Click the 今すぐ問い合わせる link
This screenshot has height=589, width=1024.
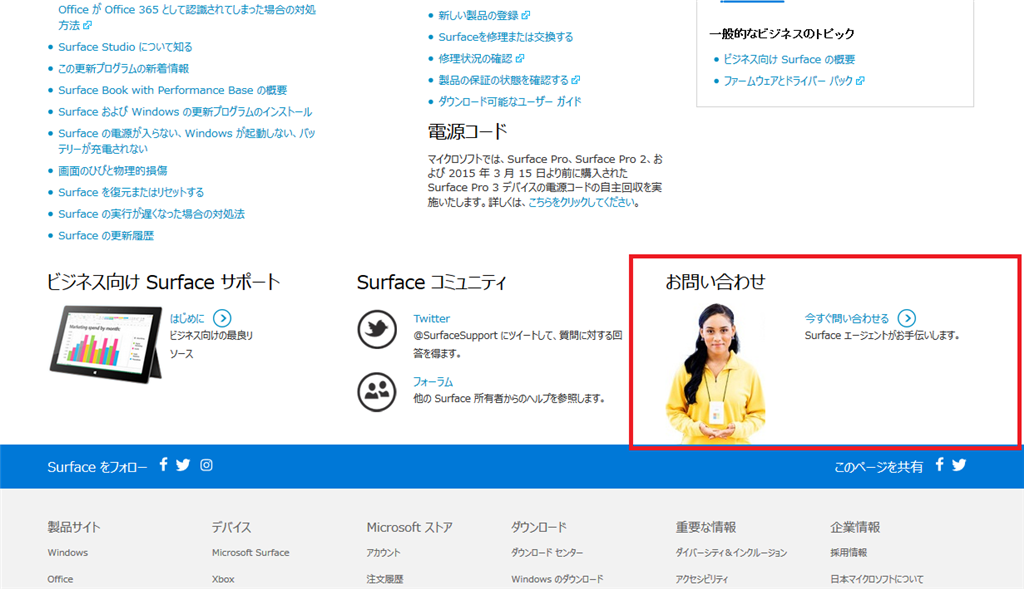click(x=846, y=318)
